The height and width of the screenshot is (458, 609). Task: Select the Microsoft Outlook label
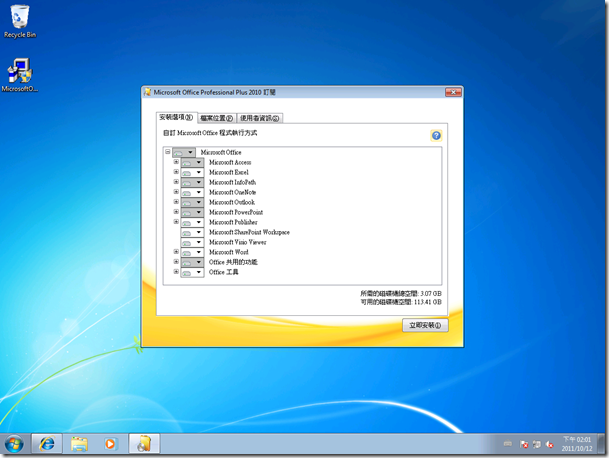[232, 202]
